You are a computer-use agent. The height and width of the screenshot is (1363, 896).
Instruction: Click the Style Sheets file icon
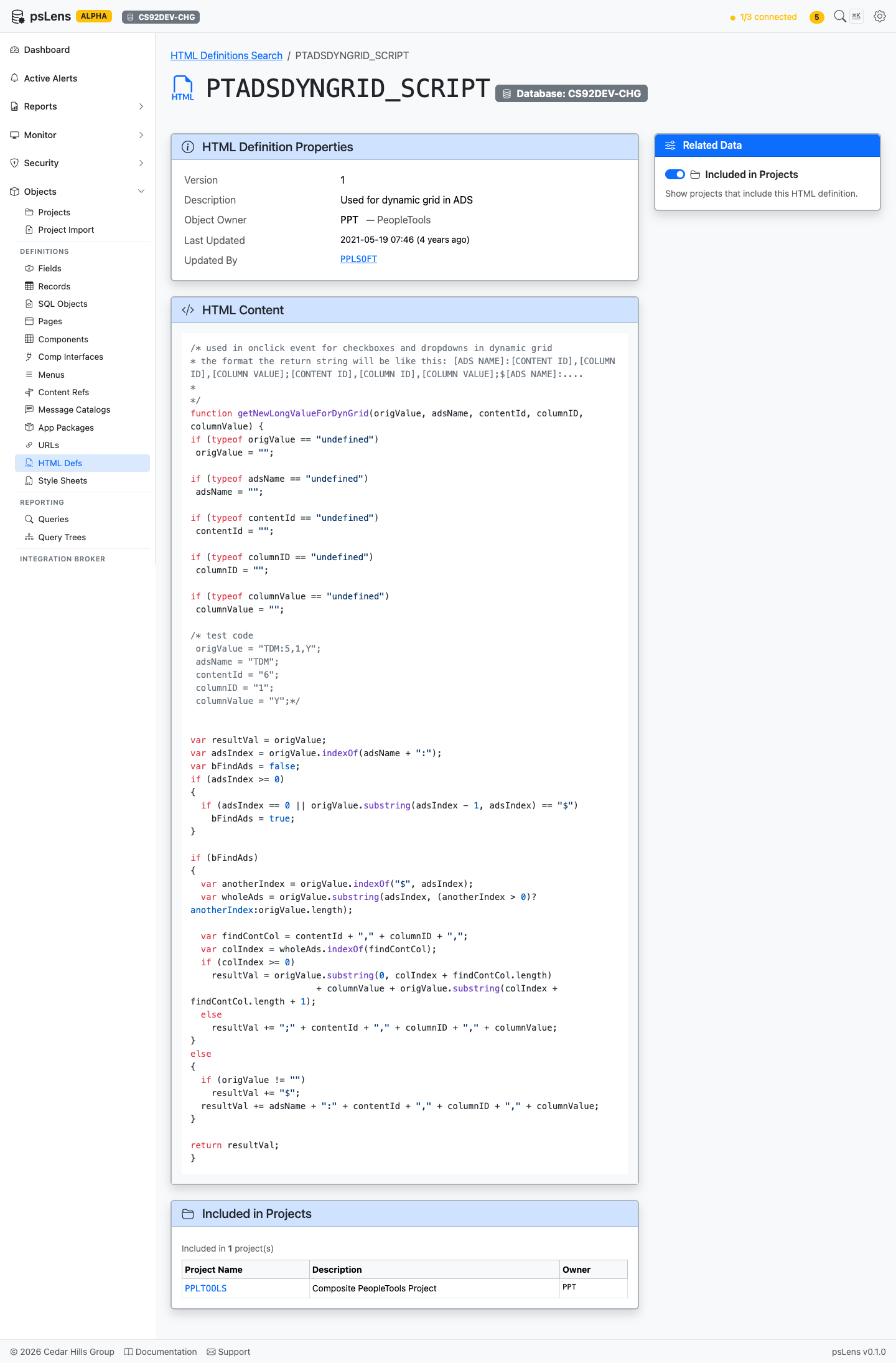(29, 480)
